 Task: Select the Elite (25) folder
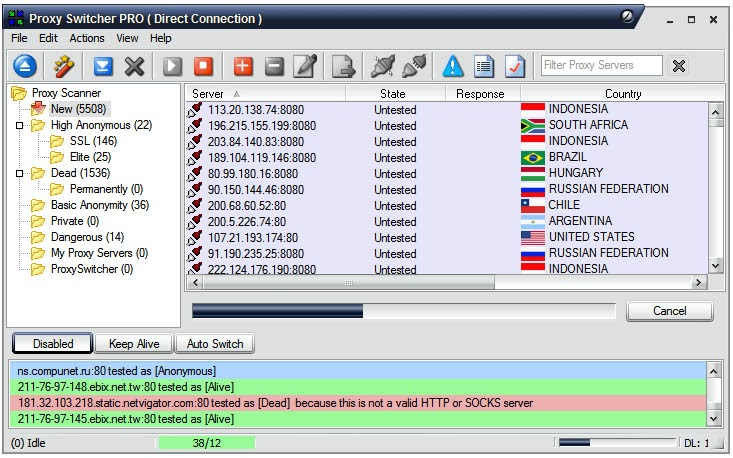click(91, 157)
